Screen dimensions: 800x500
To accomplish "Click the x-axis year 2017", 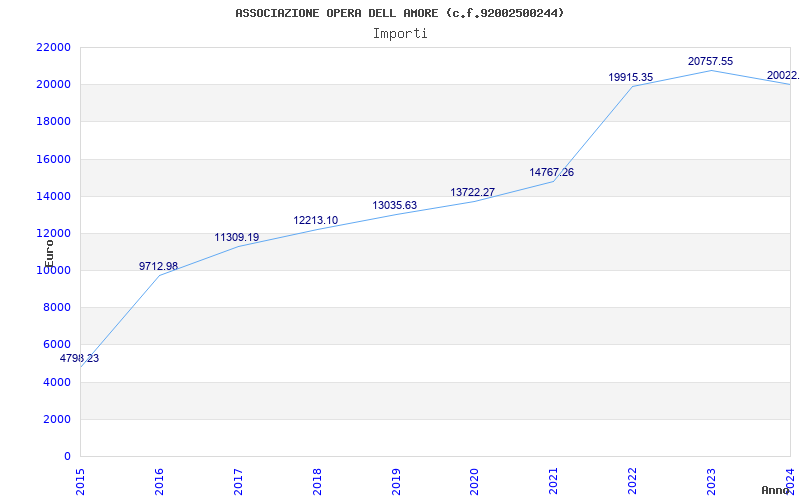I will click(x=238, y=481).
